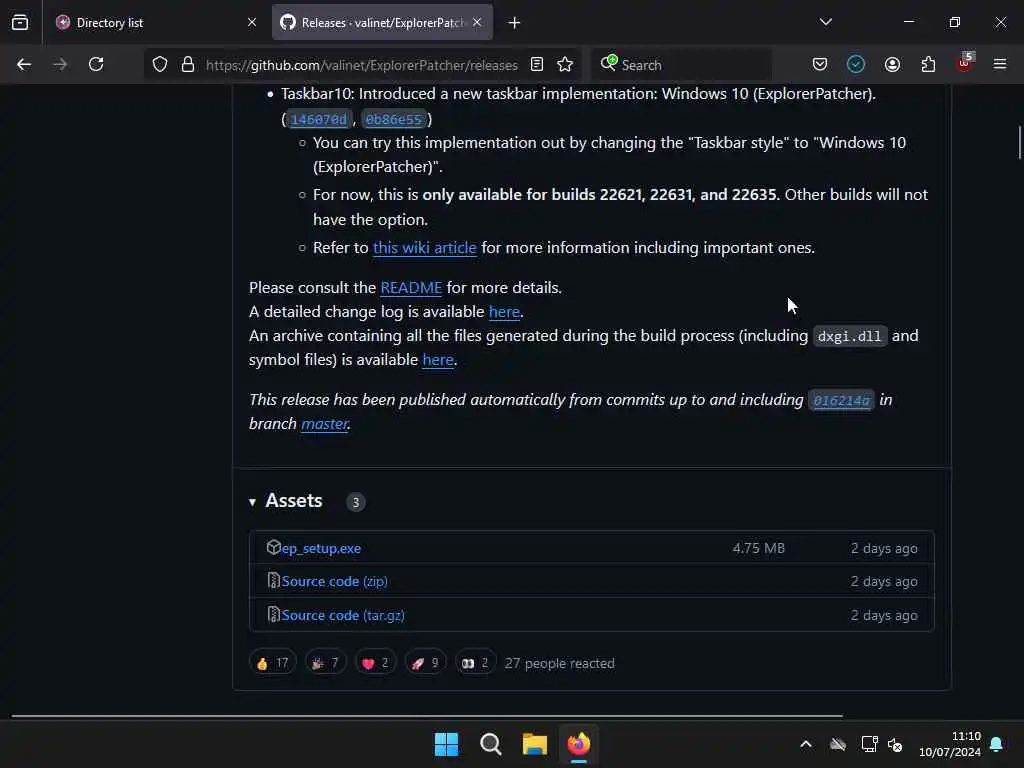This screenshot has width=1024, height=768.
Task: Click the teal checkmark extension icon
Action: tap(856, 64)
